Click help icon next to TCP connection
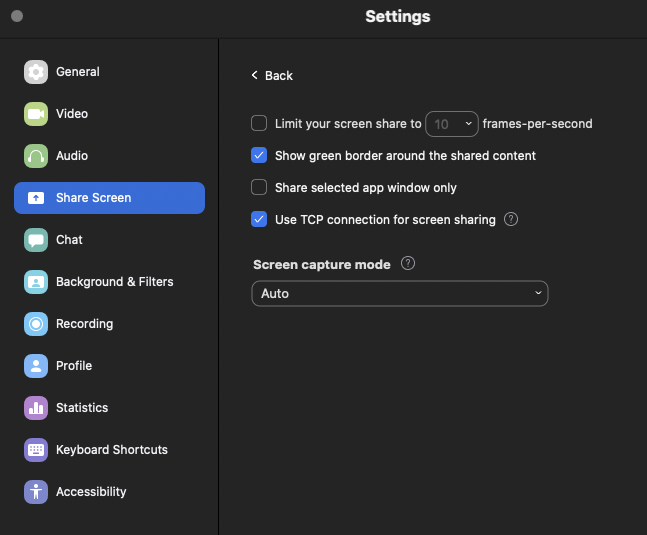647x535 pixels. point(511,219)
